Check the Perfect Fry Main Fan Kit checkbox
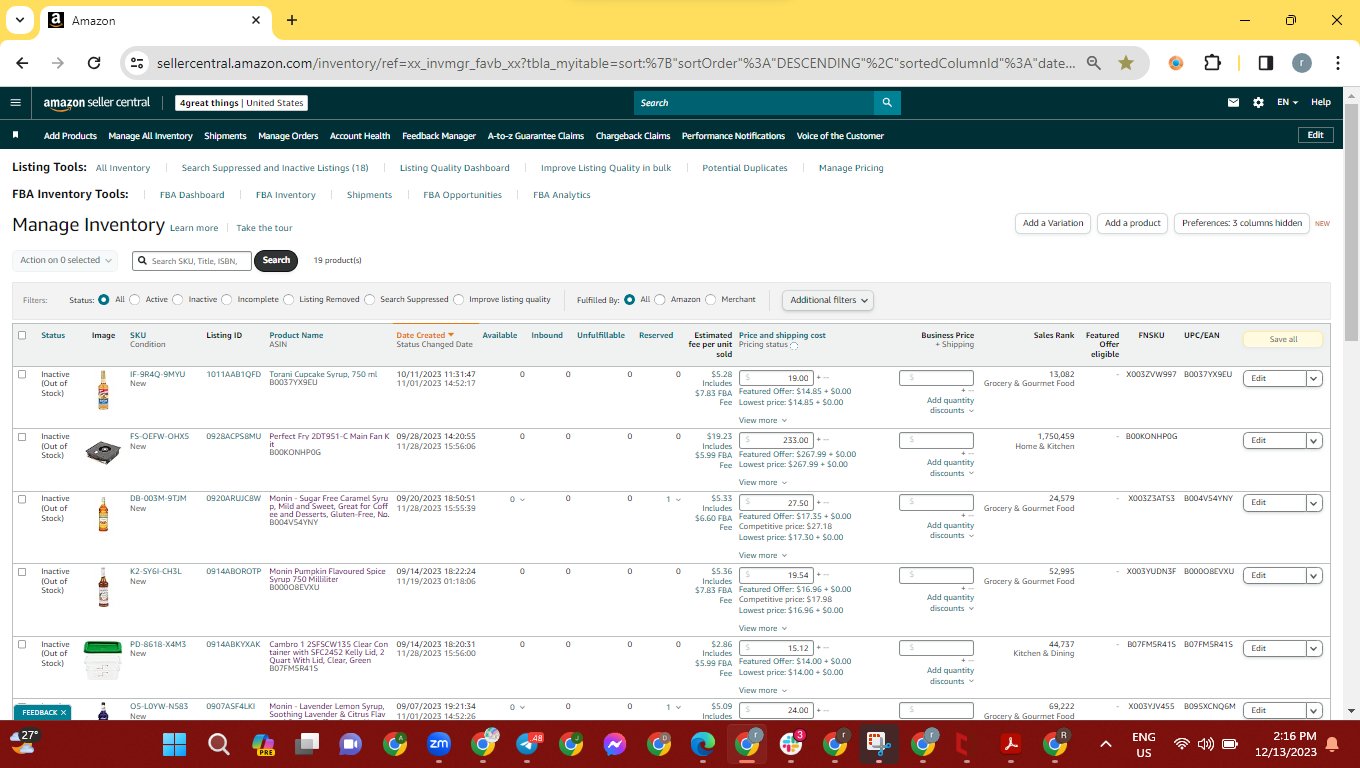1360x768 pixels. [22, 436]
